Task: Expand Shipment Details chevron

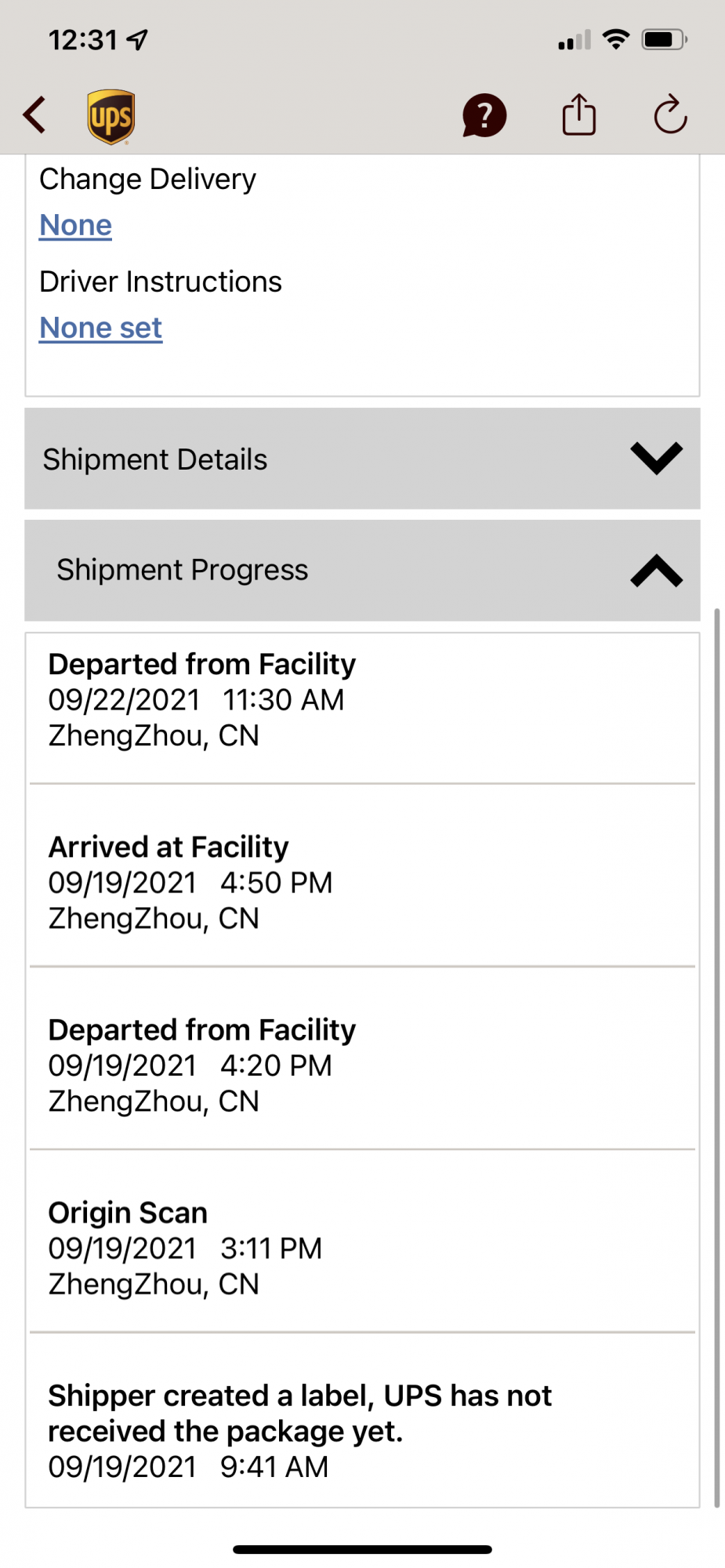Action: [657, 458]
